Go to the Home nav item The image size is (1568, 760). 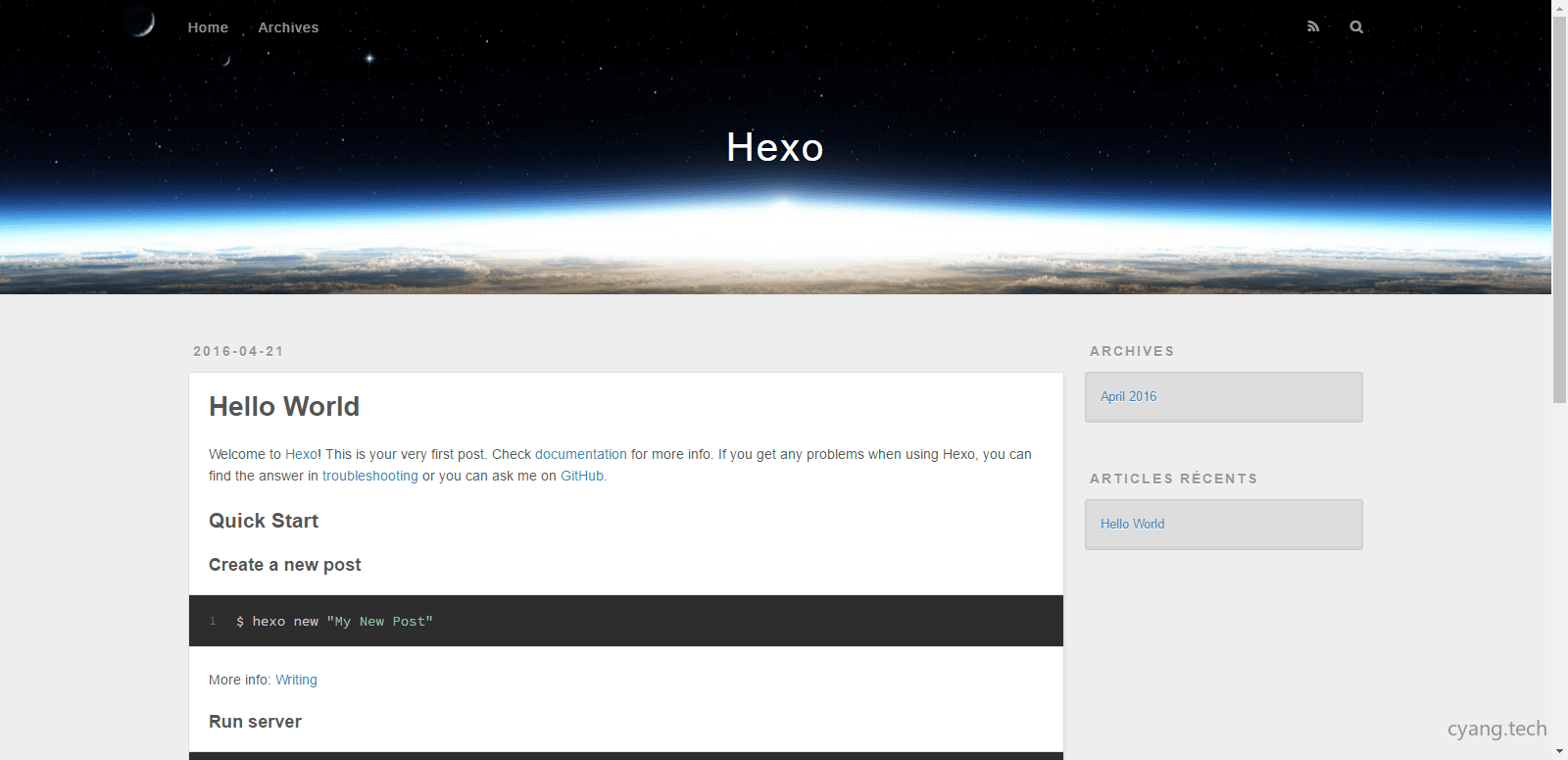208,27
